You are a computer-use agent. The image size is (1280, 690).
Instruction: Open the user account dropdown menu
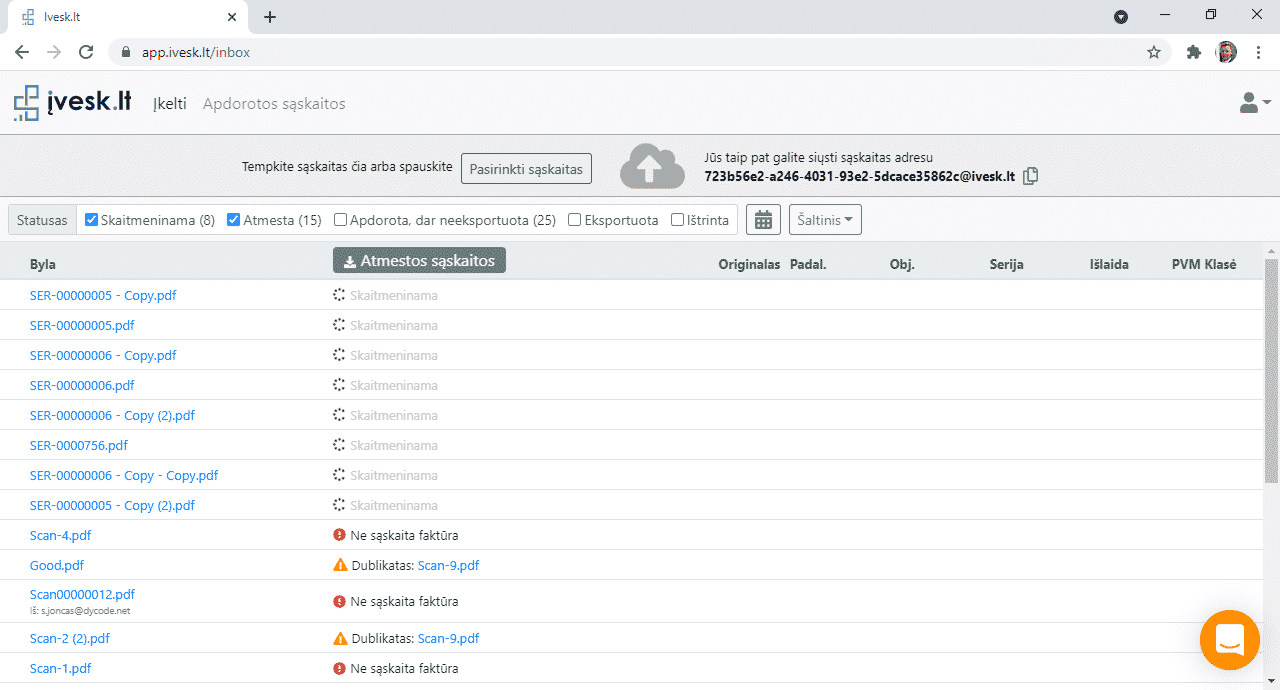tap(1254, 103)
